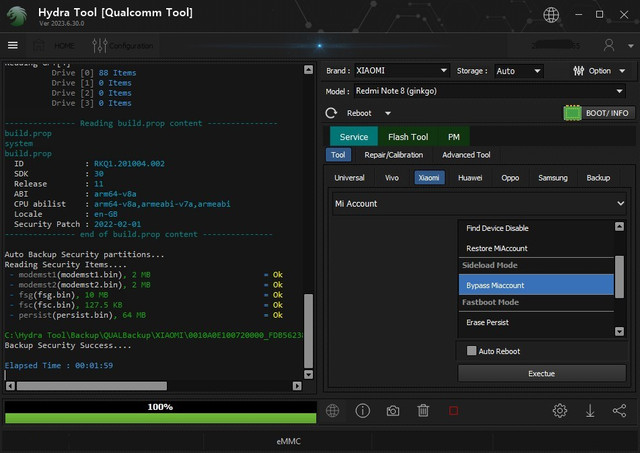The height and width of the screenshot is (453, 640).
Task: Open the Mi Account dropdown
Action: tap(480, 203)
